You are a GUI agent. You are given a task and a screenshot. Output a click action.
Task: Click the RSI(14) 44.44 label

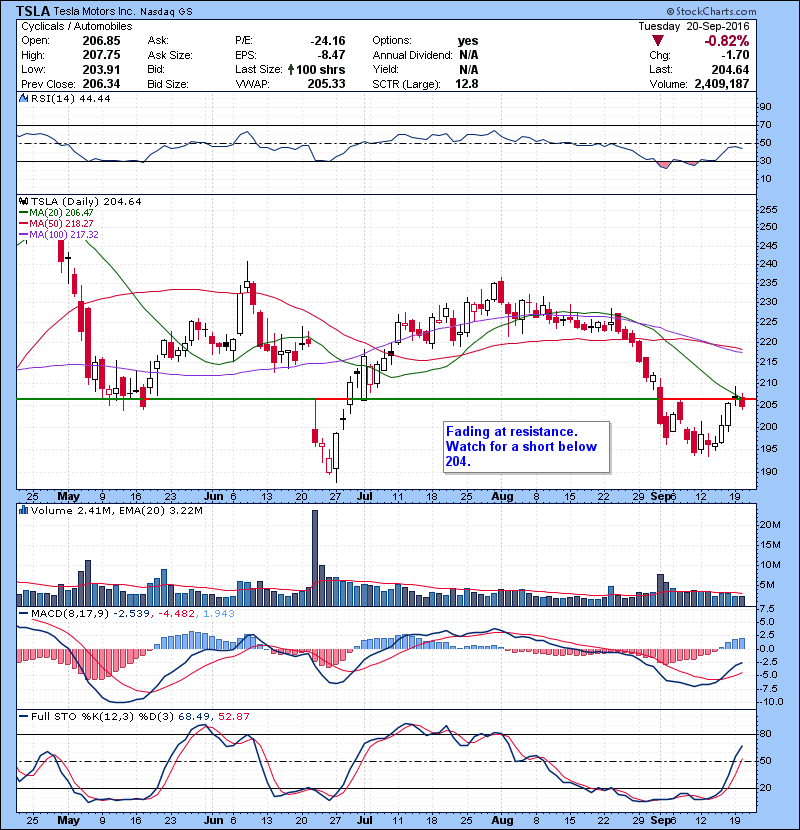(70, 98)
